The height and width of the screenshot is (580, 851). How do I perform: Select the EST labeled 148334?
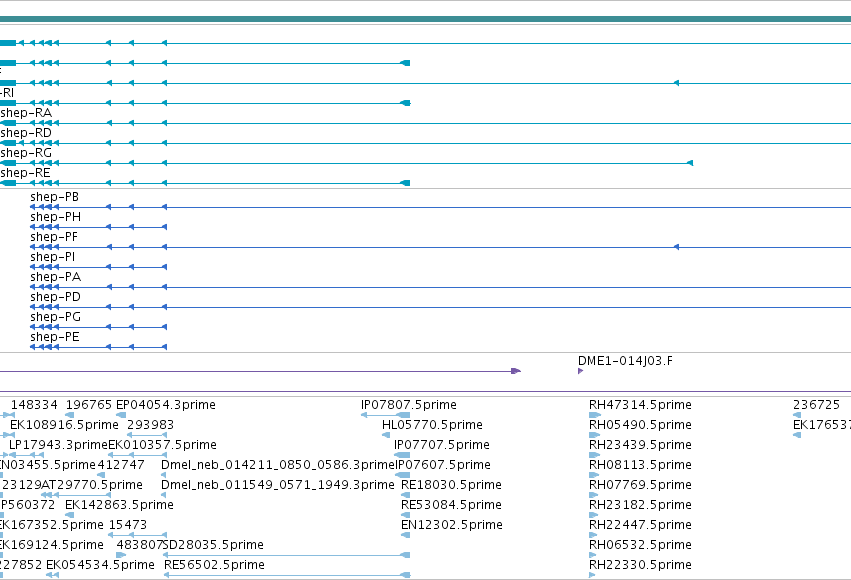(x=34, y=405)
